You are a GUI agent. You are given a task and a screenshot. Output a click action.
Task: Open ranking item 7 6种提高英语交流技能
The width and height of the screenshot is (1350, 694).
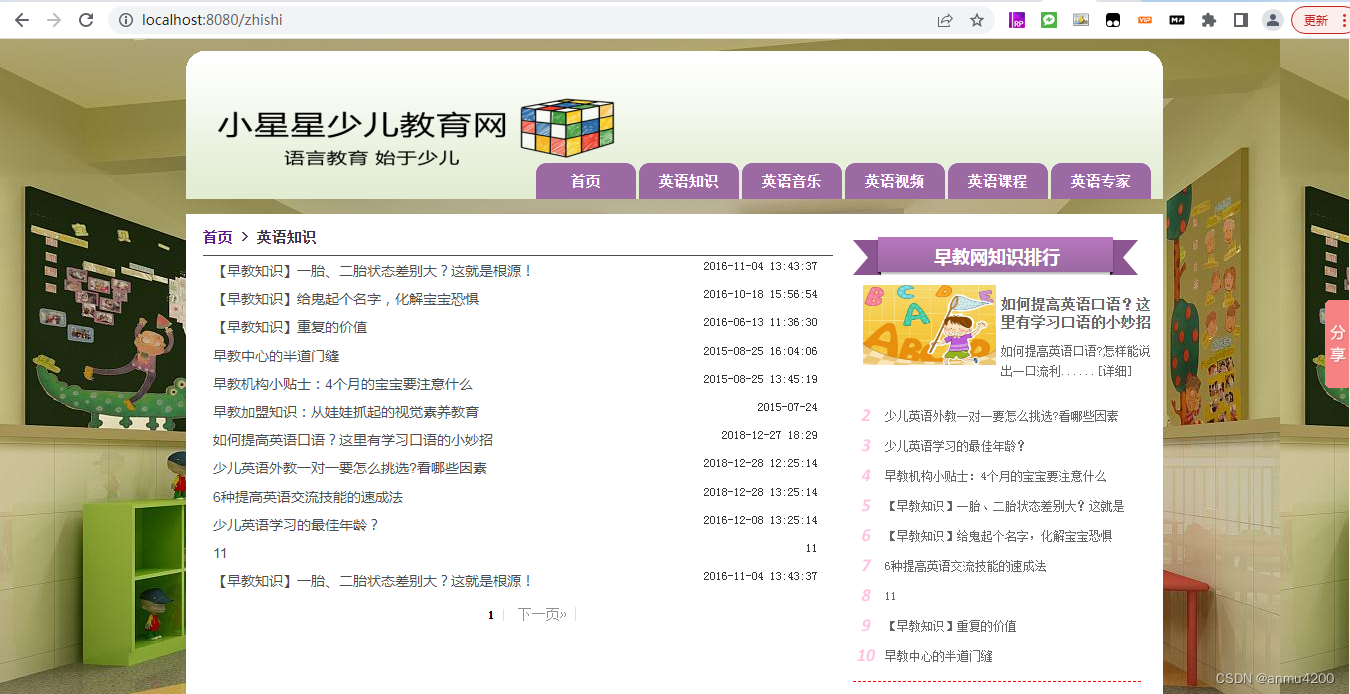(965, 566)
